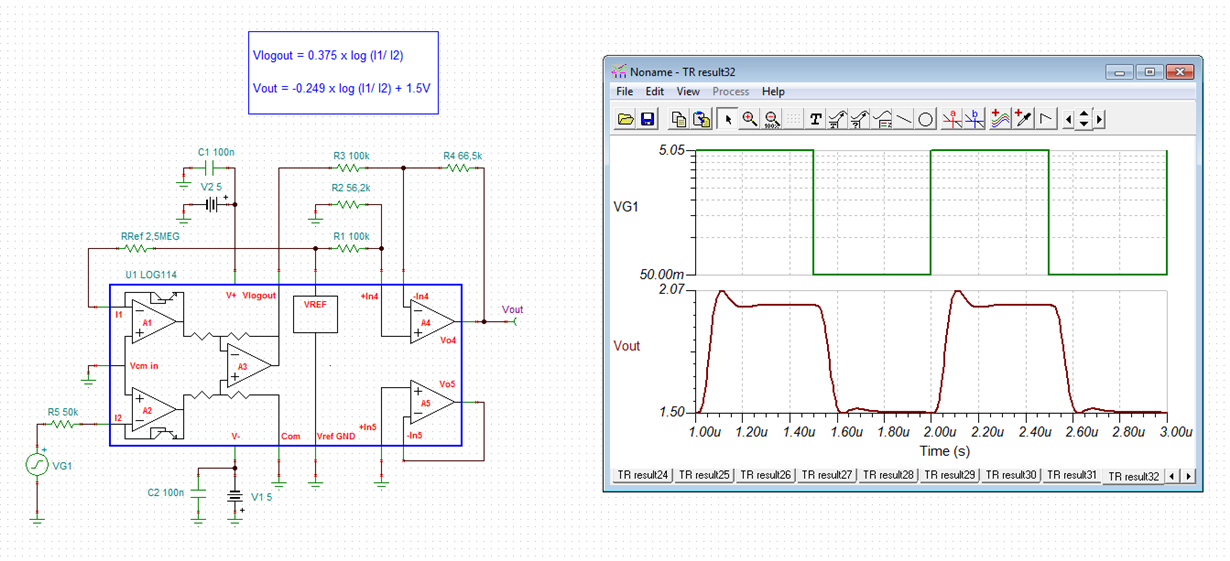Click the add more curves icon
This screenshot has width=1230, height=561.
click(1000, 119)
